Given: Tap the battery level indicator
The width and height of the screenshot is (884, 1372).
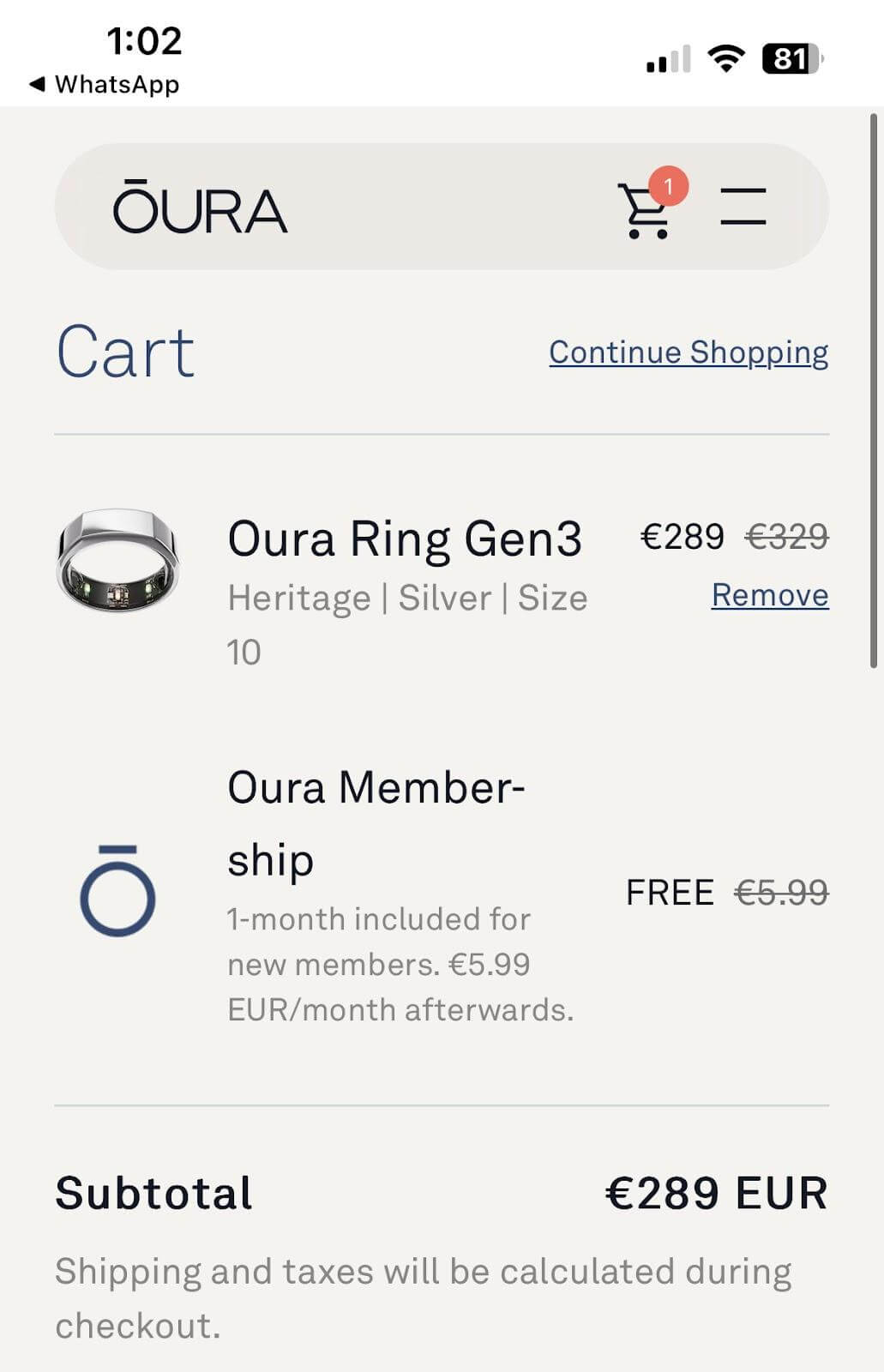Looking at the screenshot, I should tap(791, 59).
